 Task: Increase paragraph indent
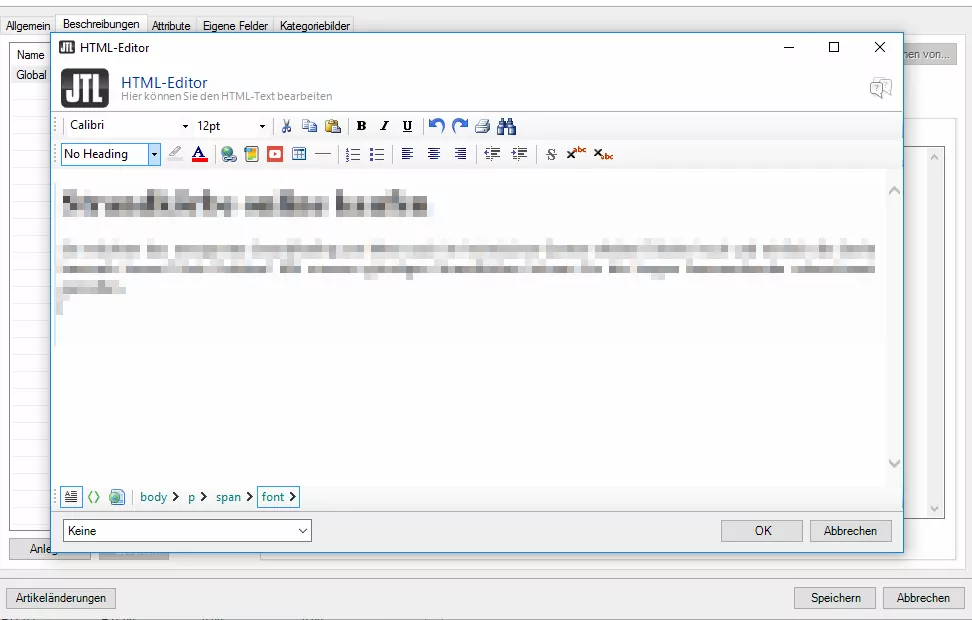click(519, 154)
